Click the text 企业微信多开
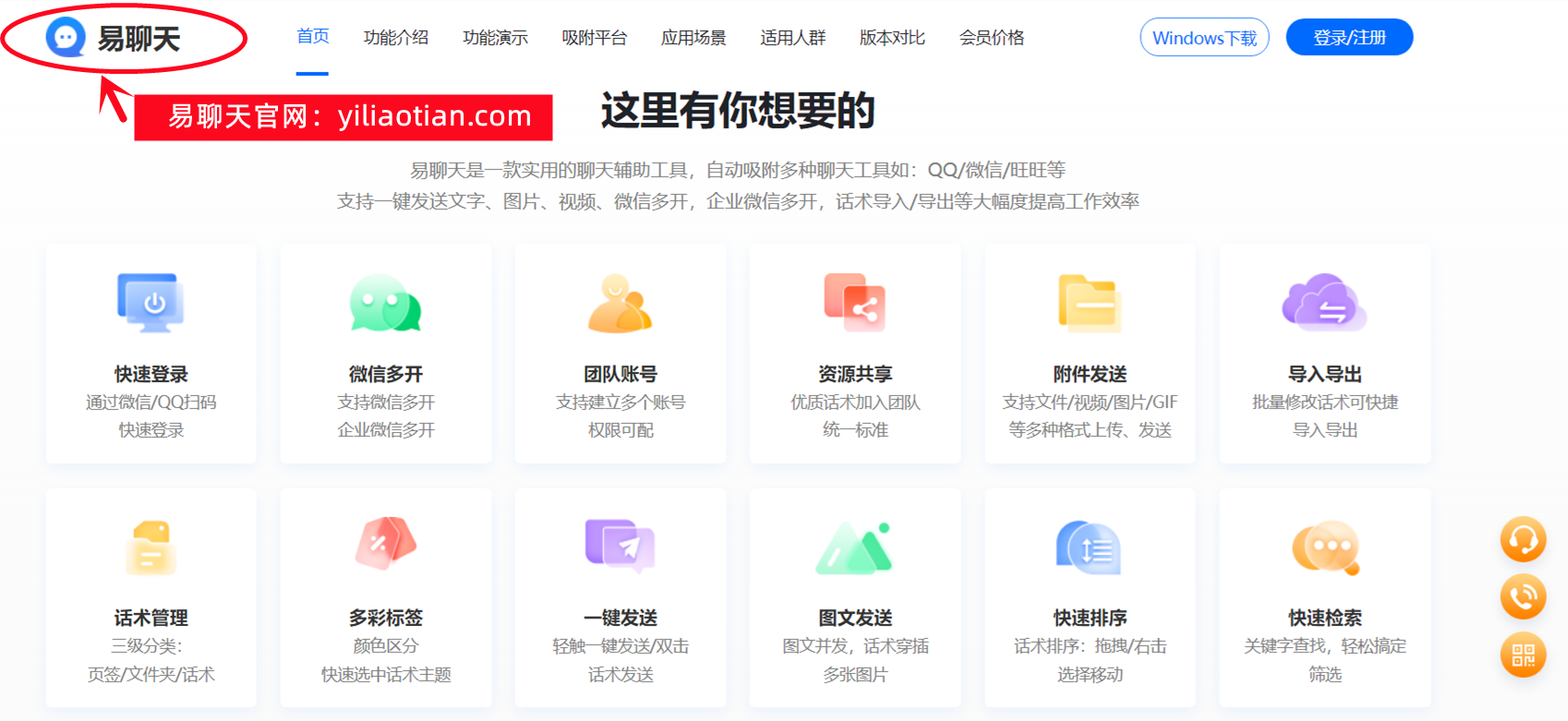The image size is (1568, 721). (x=386, y=430)
